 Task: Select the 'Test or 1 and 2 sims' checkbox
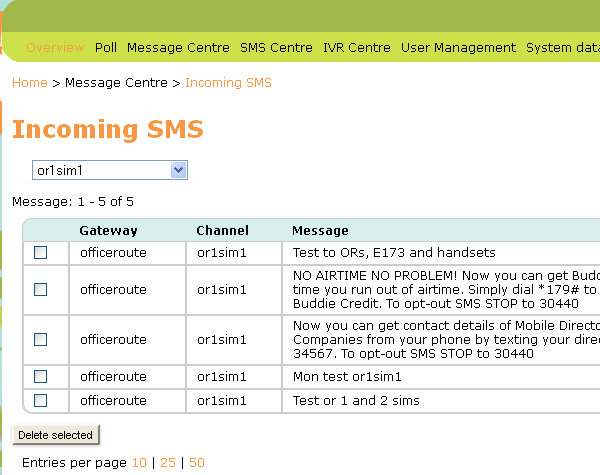click(x=41, y=401)
